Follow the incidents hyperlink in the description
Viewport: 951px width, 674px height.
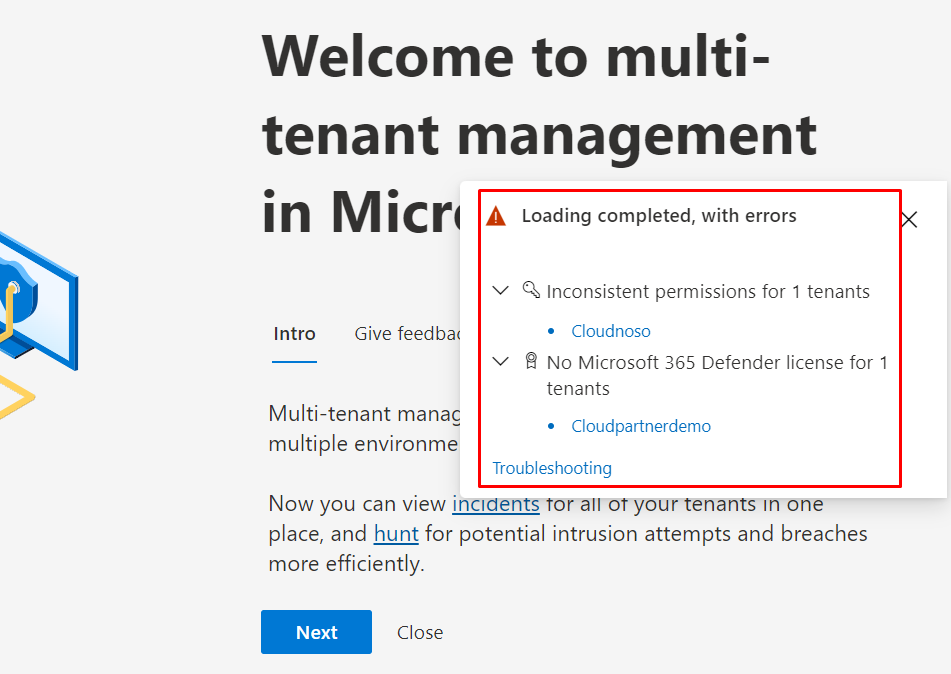click(x=495, y=504)
